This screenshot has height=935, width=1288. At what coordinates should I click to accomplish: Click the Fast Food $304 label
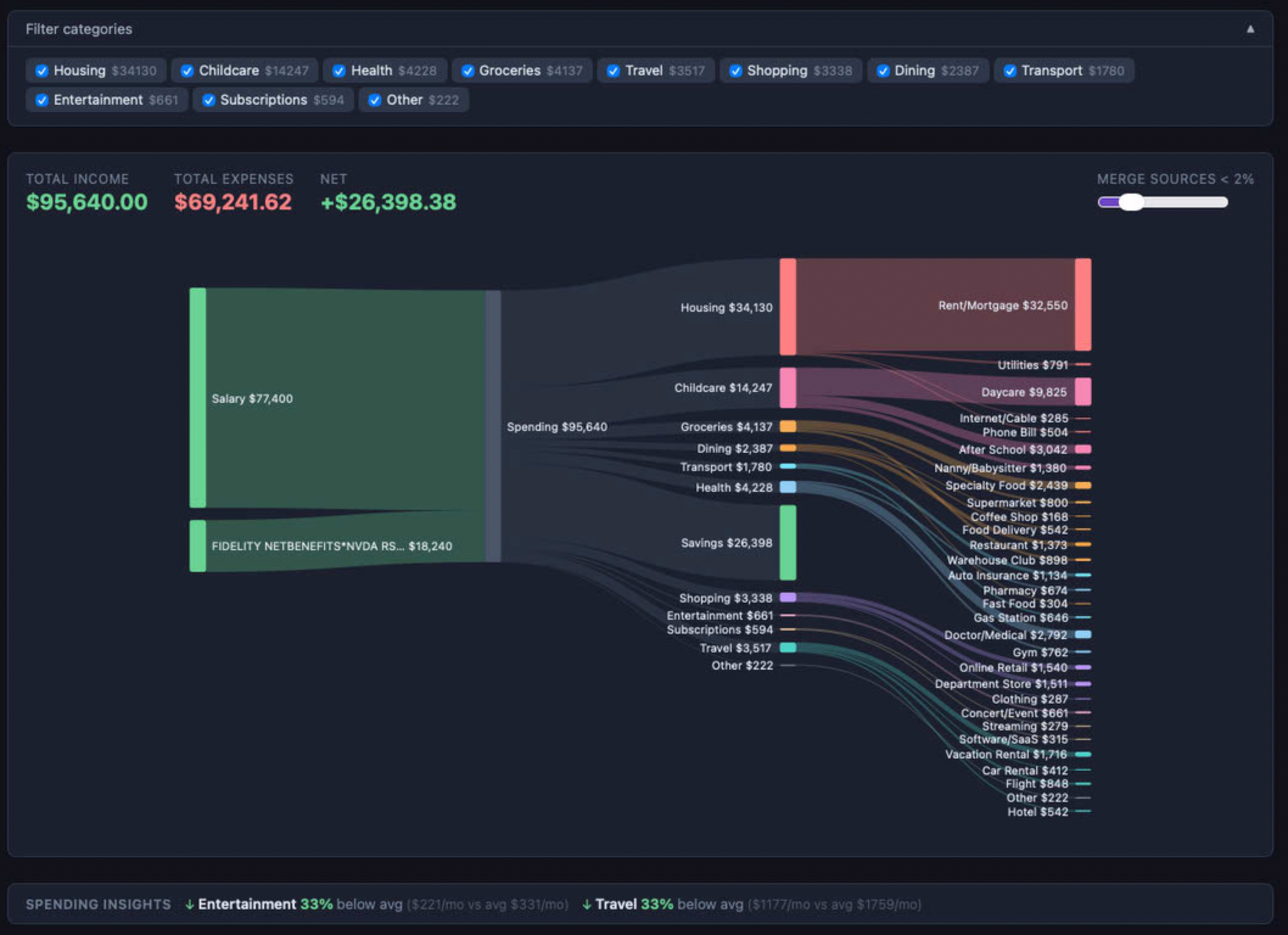[1024, 604]
